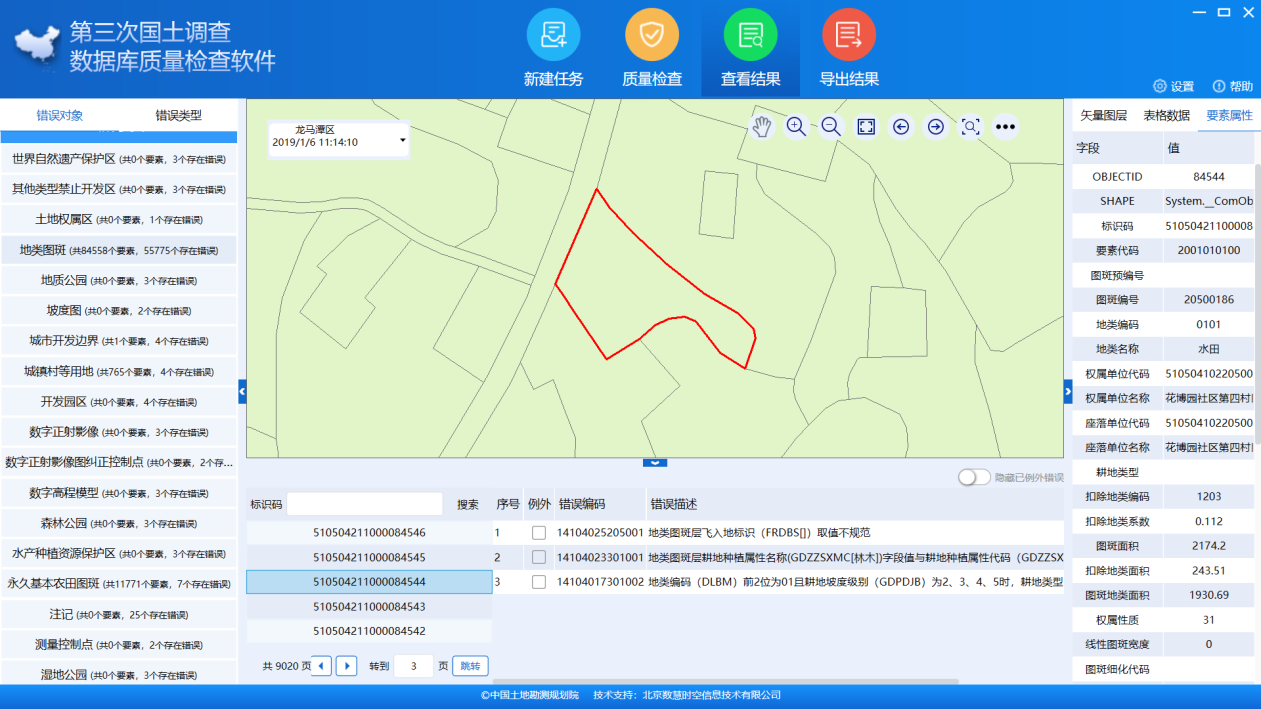
Task: Click the 新建任务 new task icon
Action: 554,35
